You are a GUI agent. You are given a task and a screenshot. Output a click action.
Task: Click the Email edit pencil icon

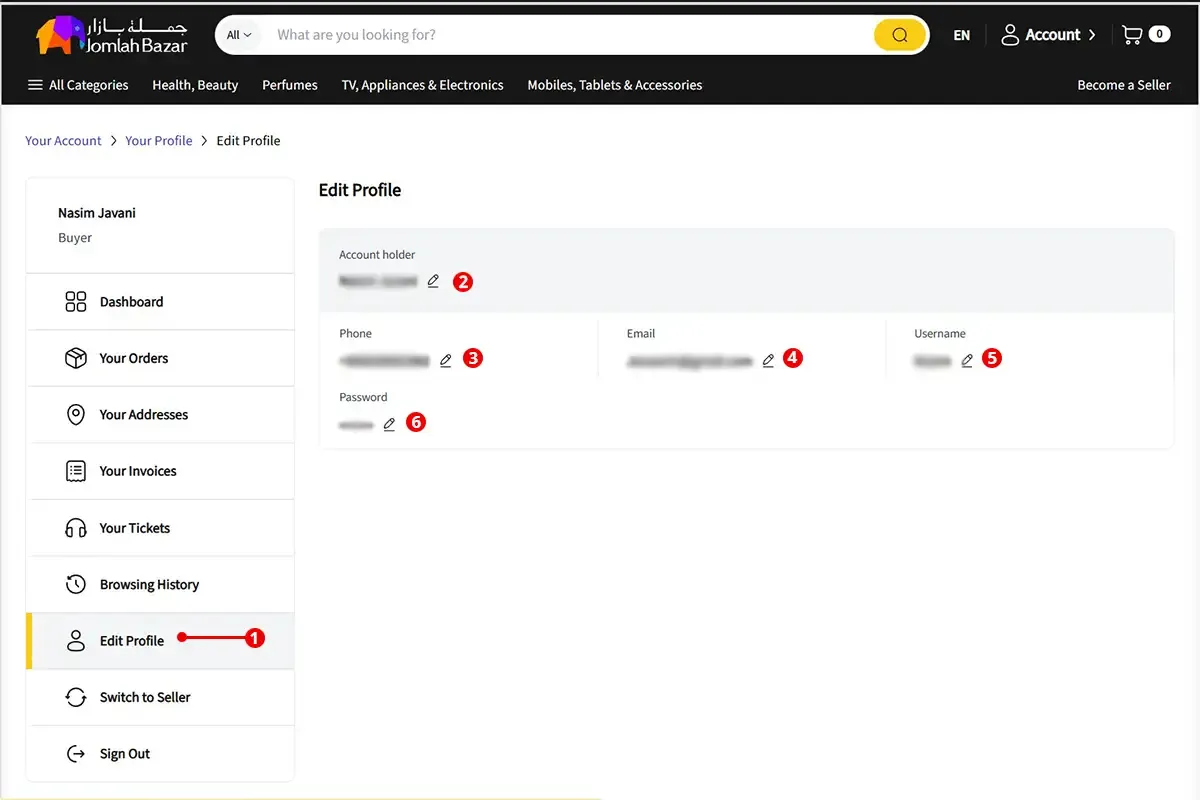[768, 361]
